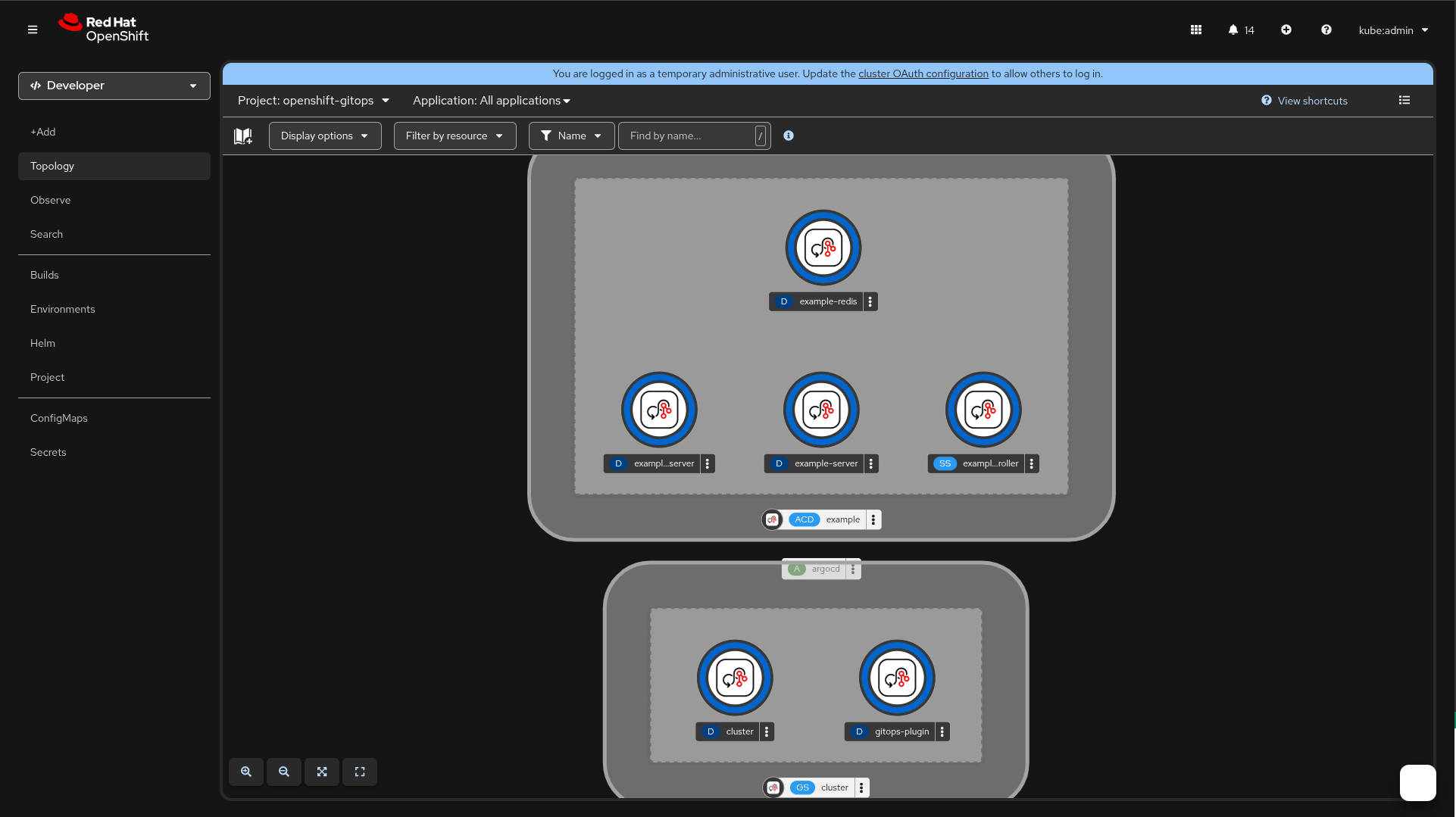
Task: Zoom in on the topology graph
Action: point(246,772)
